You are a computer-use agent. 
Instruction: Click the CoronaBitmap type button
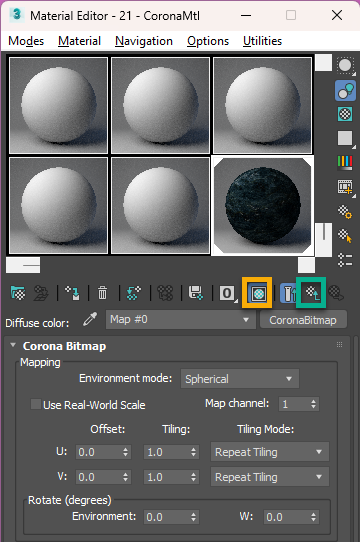coord(303,320)
